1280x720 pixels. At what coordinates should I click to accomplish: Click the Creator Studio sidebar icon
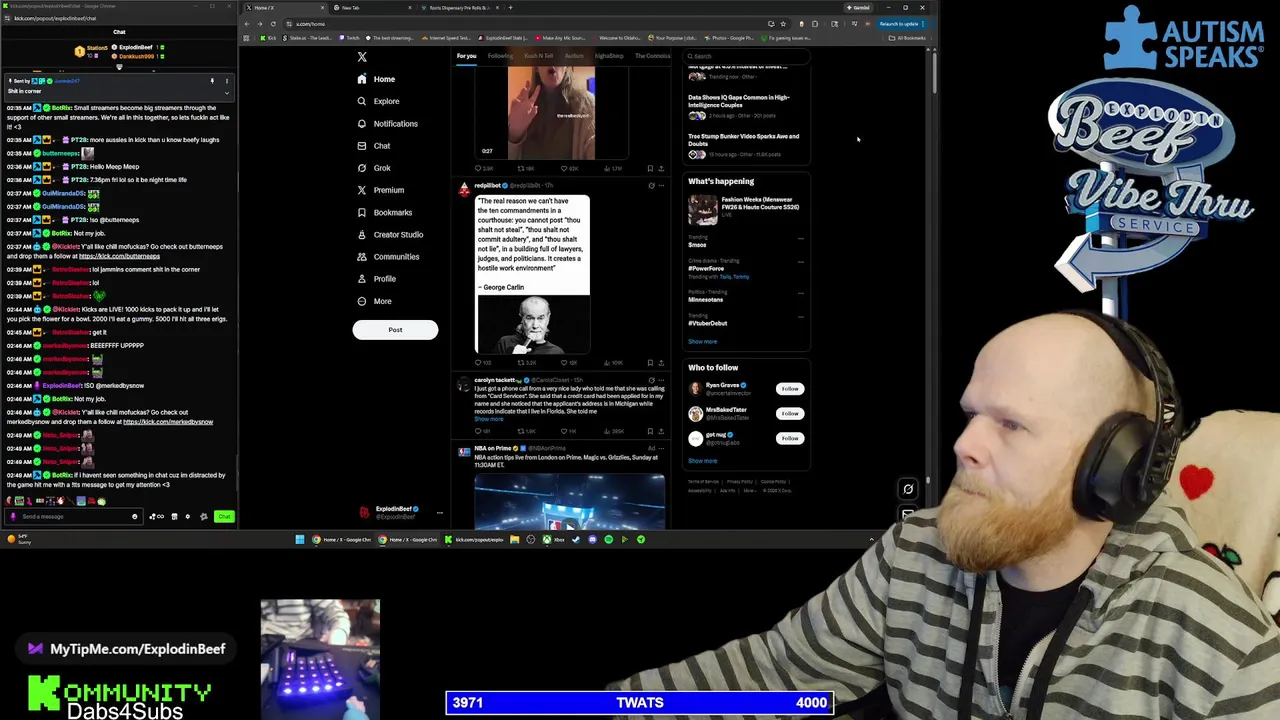pyautogui.click(x=362, y=234)
